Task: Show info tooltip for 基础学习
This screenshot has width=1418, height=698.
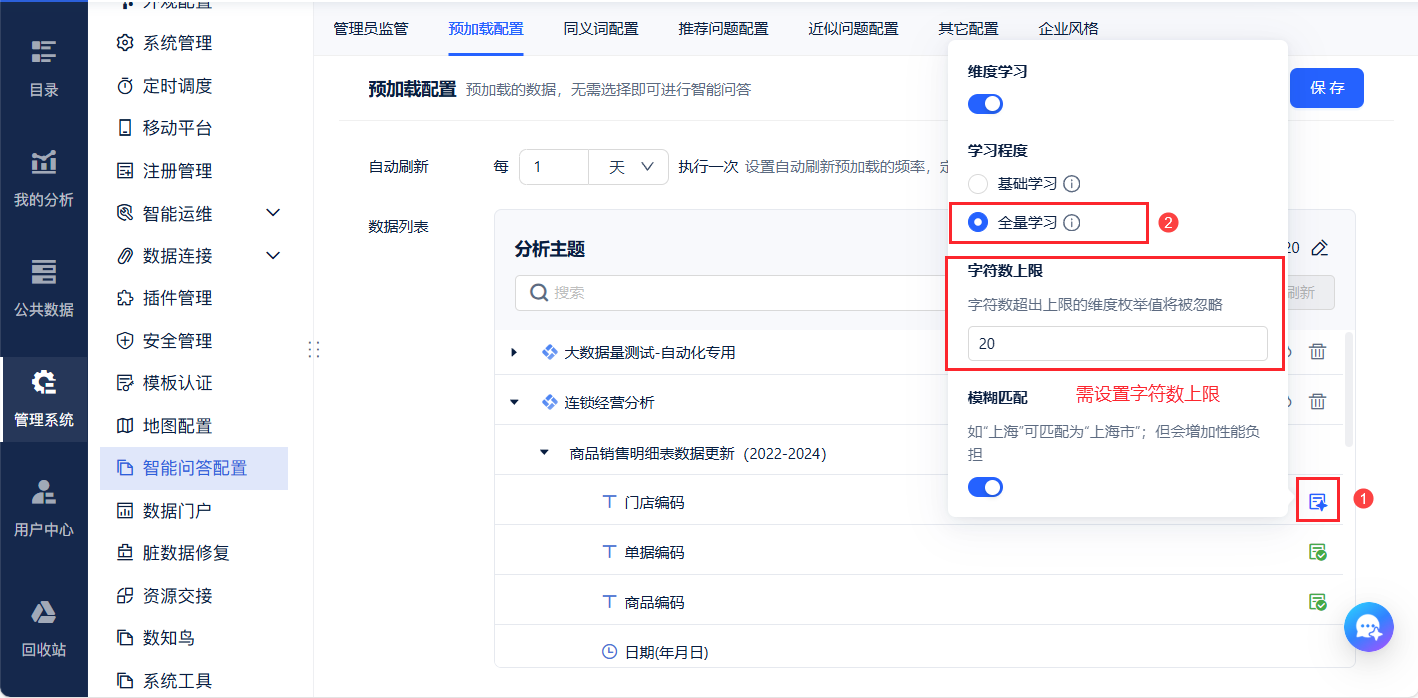Action: (1071, 184)
